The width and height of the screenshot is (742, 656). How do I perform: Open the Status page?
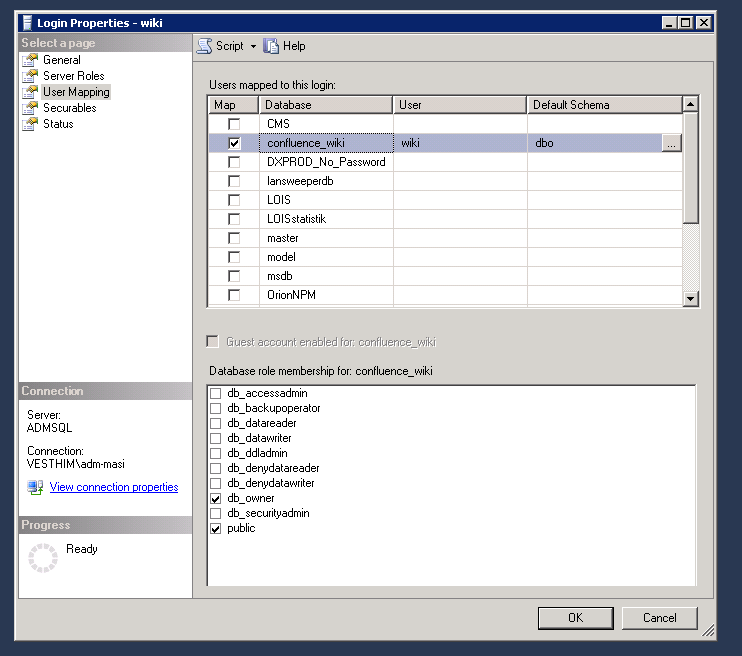pos(58,124)
